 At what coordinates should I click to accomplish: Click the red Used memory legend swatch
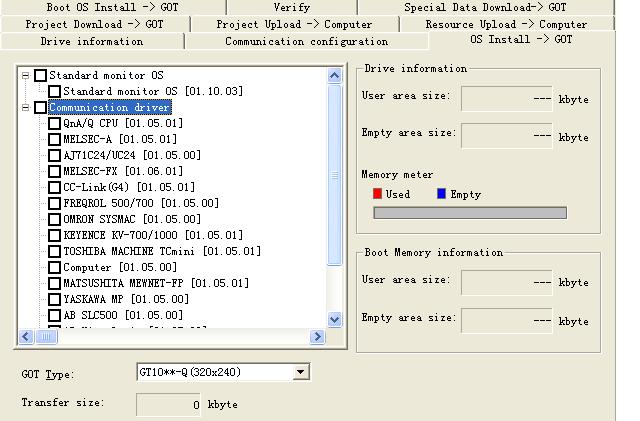click(x=378, y=194)
